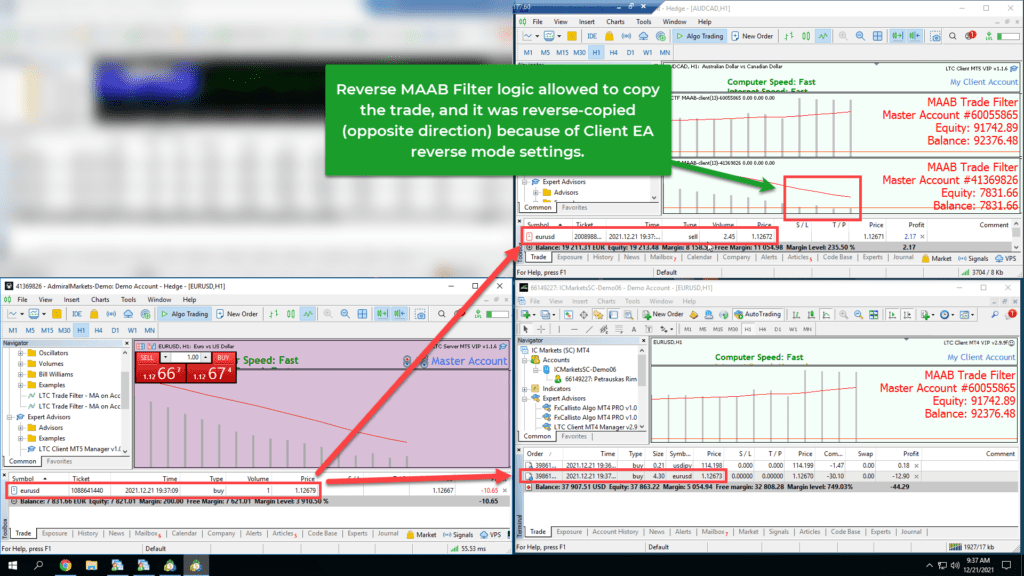Viewport: 1024px width, 576px height.
Task: Select M15 timeframe in AUDCAD window
Action: 562,52
